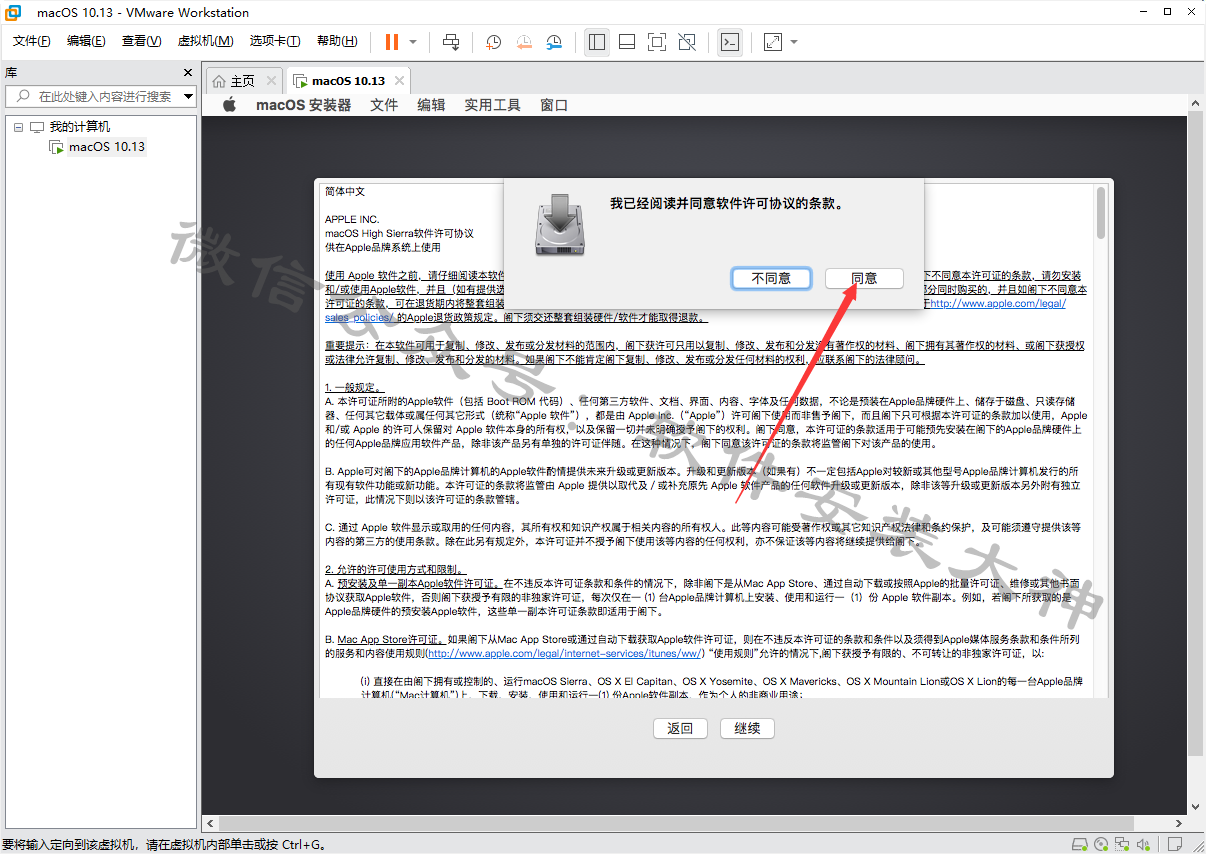Open the snapshot manager with the wrench-clock icon

tap(554, 42)
